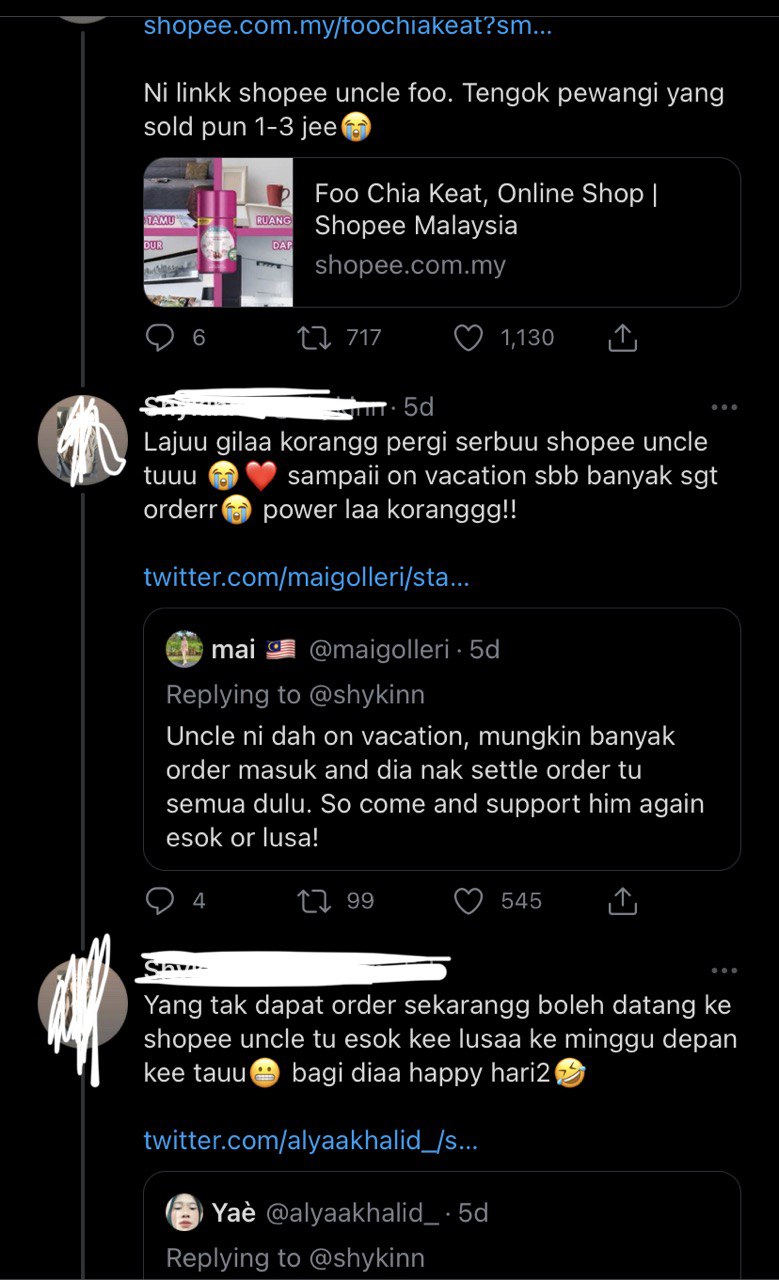Reply to the tweet with 4 comments

pyautogui.click(x=160, y=901)
